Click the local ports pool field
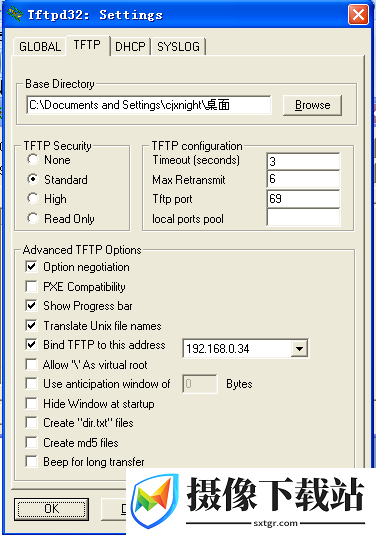Screen dimensions: 376x535 303,218
